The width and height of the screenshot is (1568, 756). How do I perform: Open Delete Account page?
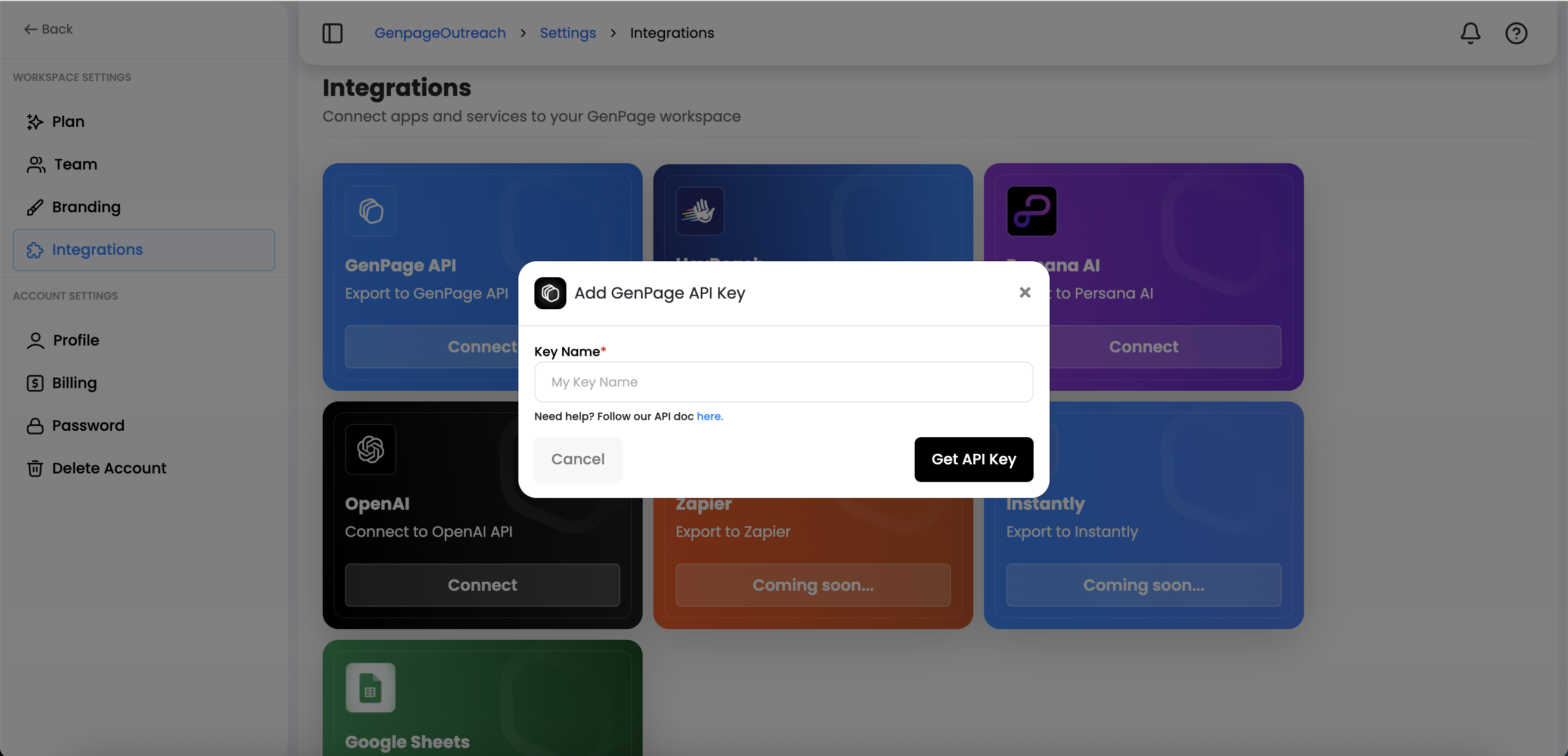point(144,468)
